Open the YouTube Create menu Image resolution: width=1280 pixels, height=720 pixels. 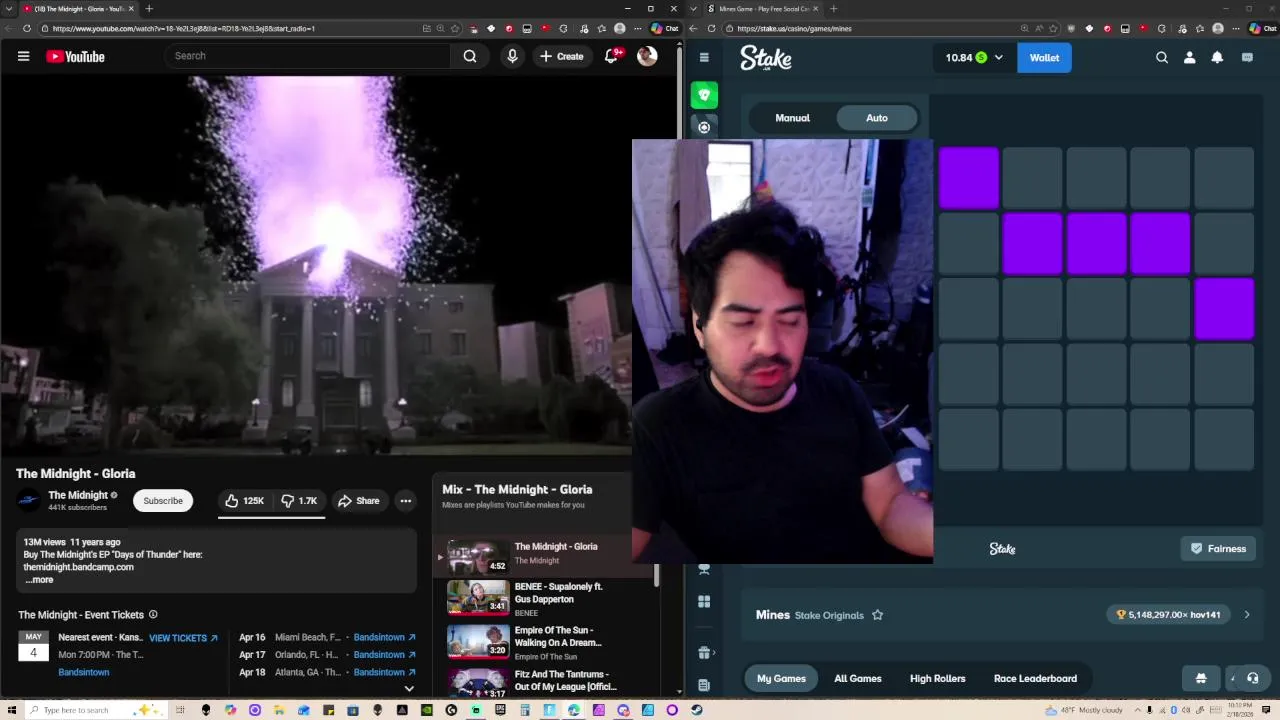(x=562, y=56)
